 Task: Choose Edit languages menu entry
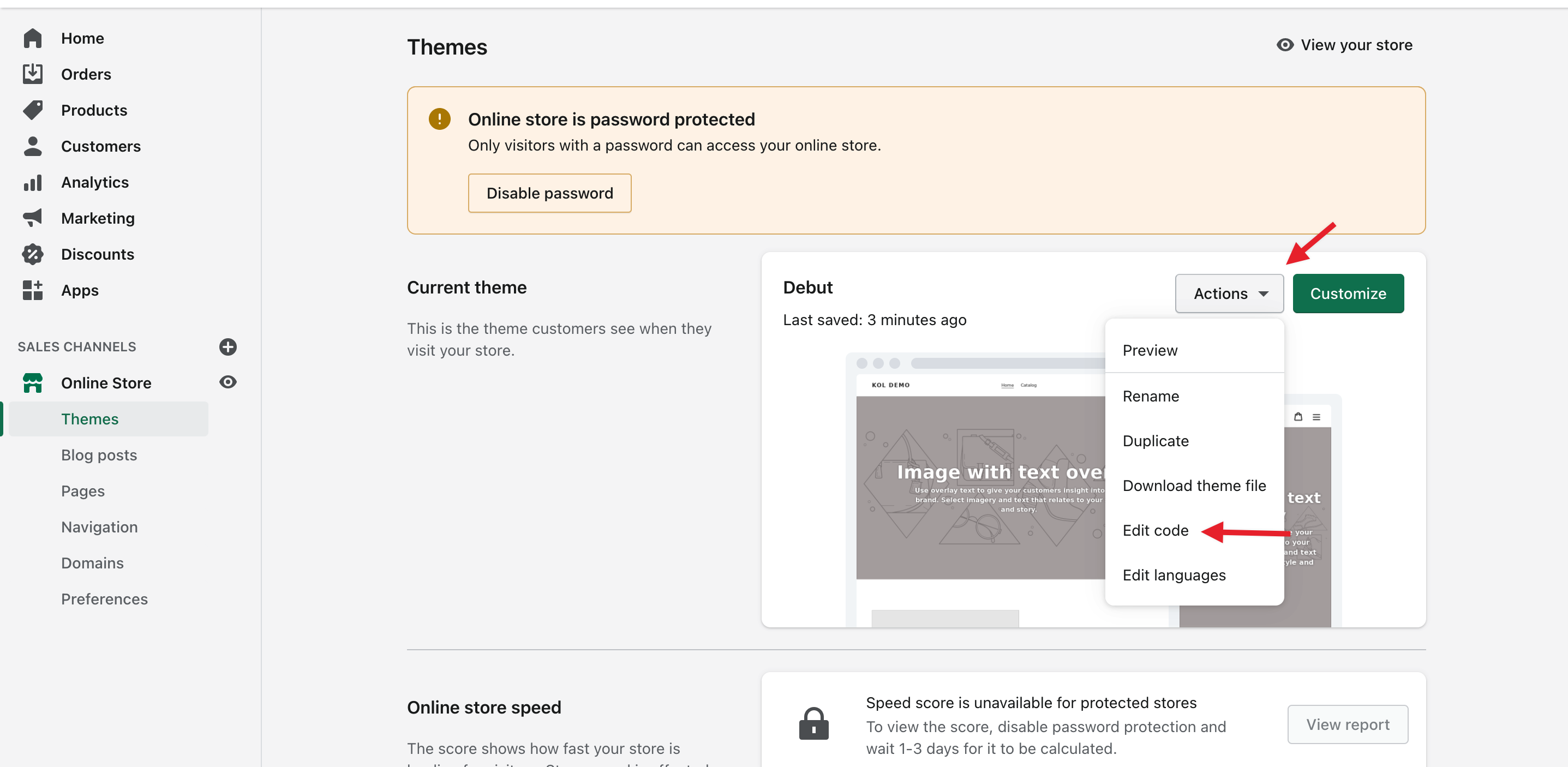1194,575
